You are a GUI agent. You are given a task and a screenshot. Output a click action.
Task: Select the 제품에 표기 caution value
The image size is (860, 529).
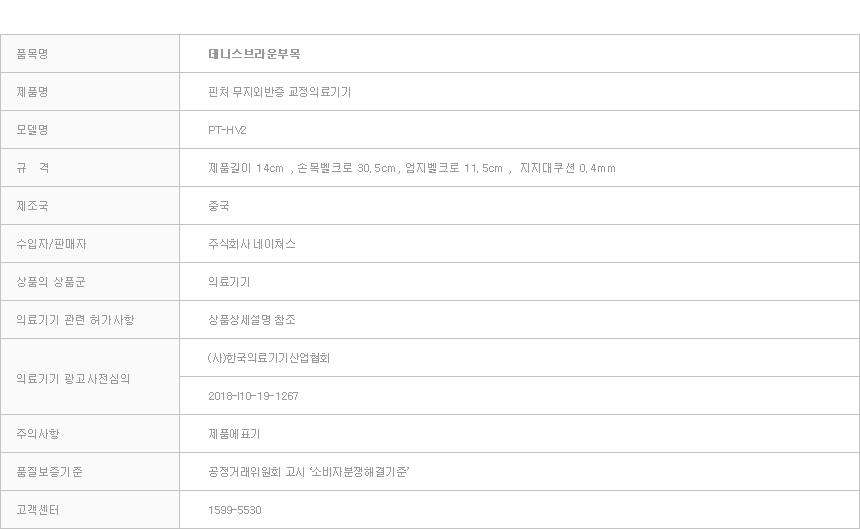click(x=234, y=434)
